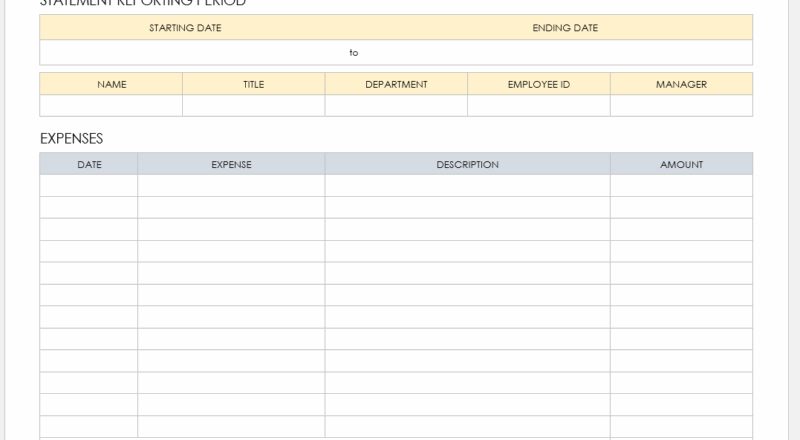This screenshot has height=440, width=800.
Task: Click the empty cell under MANAGER
Action: pyautogui.click(x=681, y=106)
